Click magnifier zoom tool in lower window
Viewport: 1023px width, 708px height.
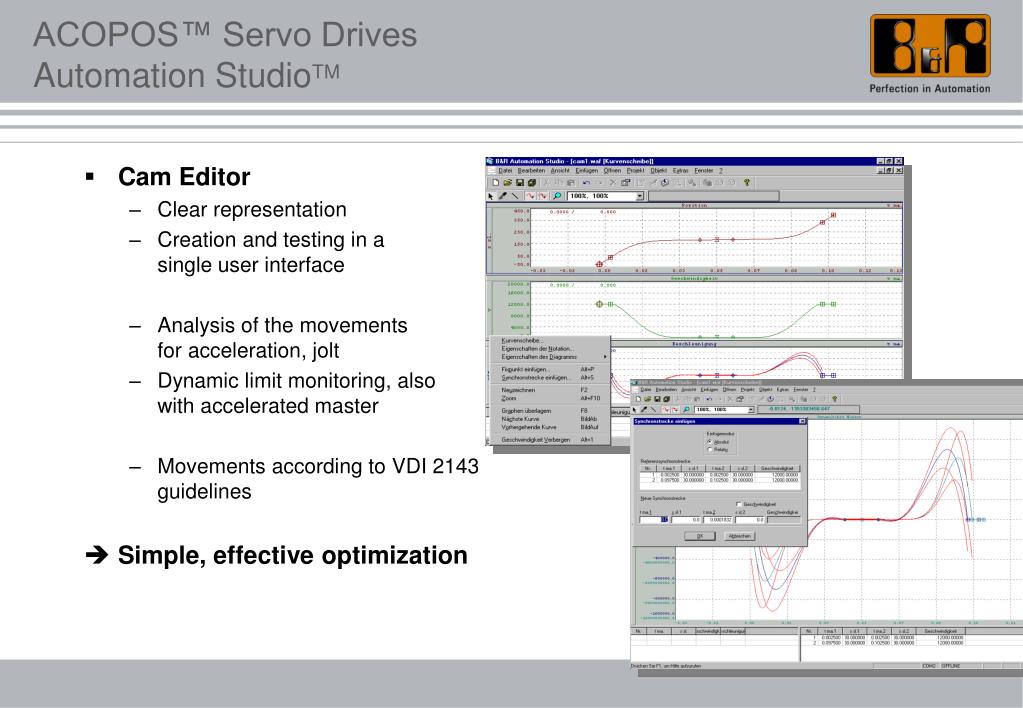686,409
